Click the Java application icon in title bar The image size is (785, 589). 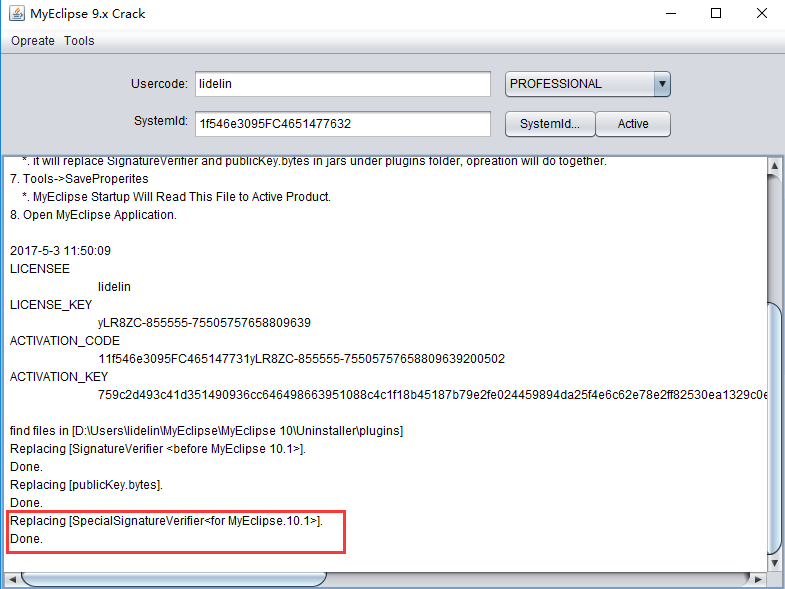click(x=16, y=14)
